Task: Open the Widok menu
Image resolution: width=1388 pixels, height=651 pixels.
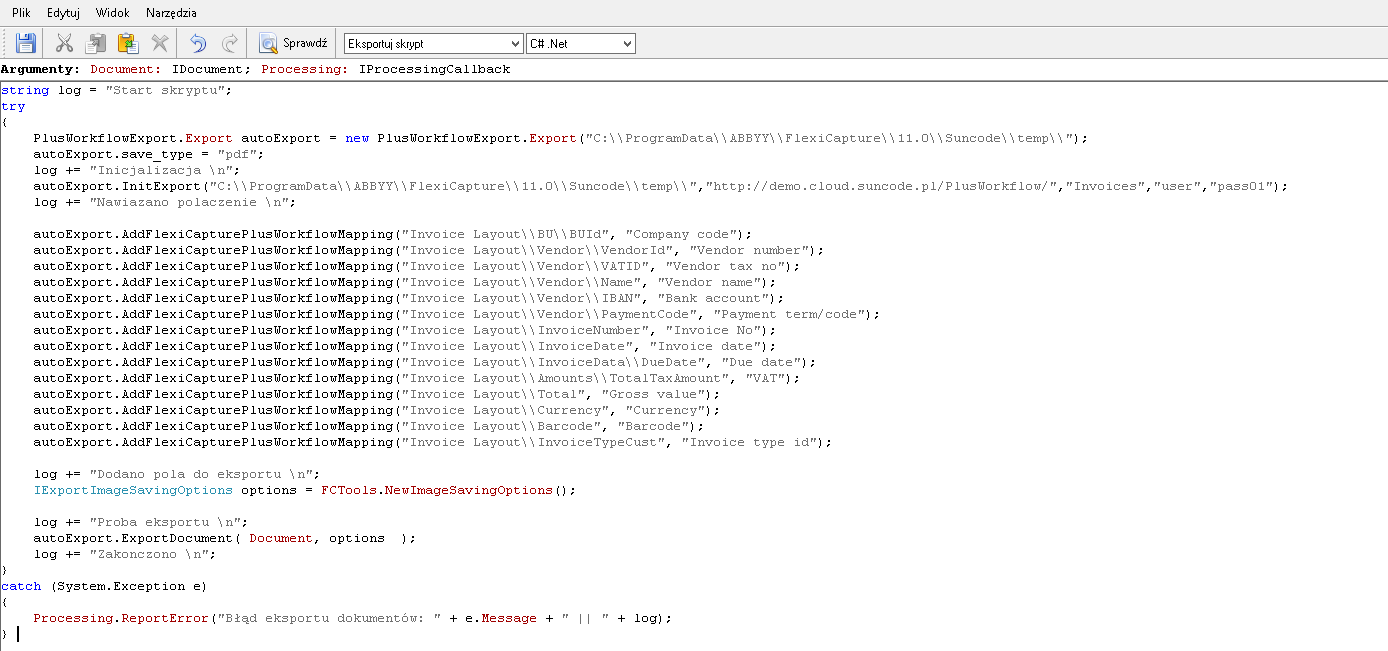Action: pyautogui.click(x=113, y=13)
